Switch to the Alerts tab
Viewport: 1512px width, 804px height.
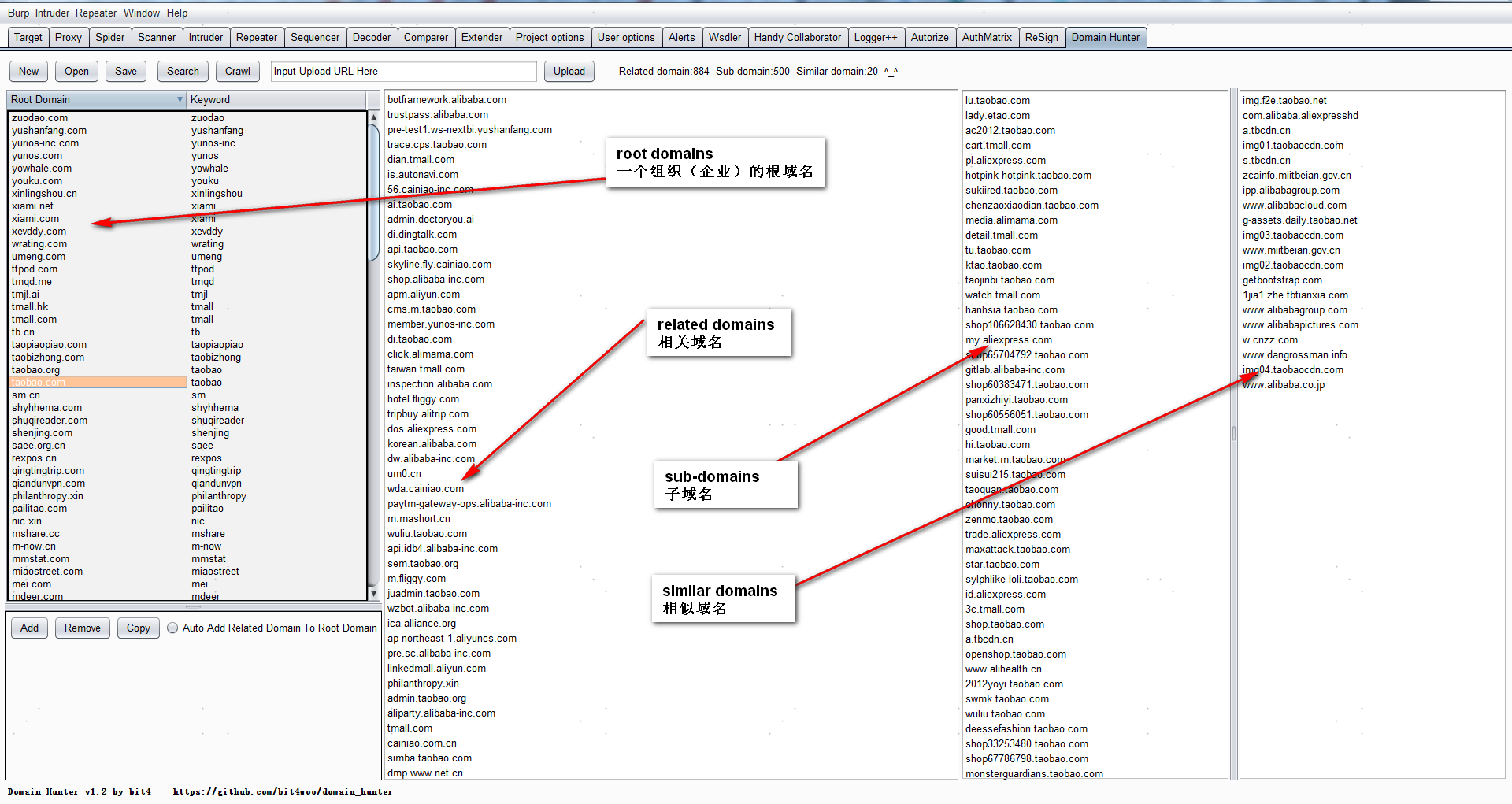pos(682,37)
